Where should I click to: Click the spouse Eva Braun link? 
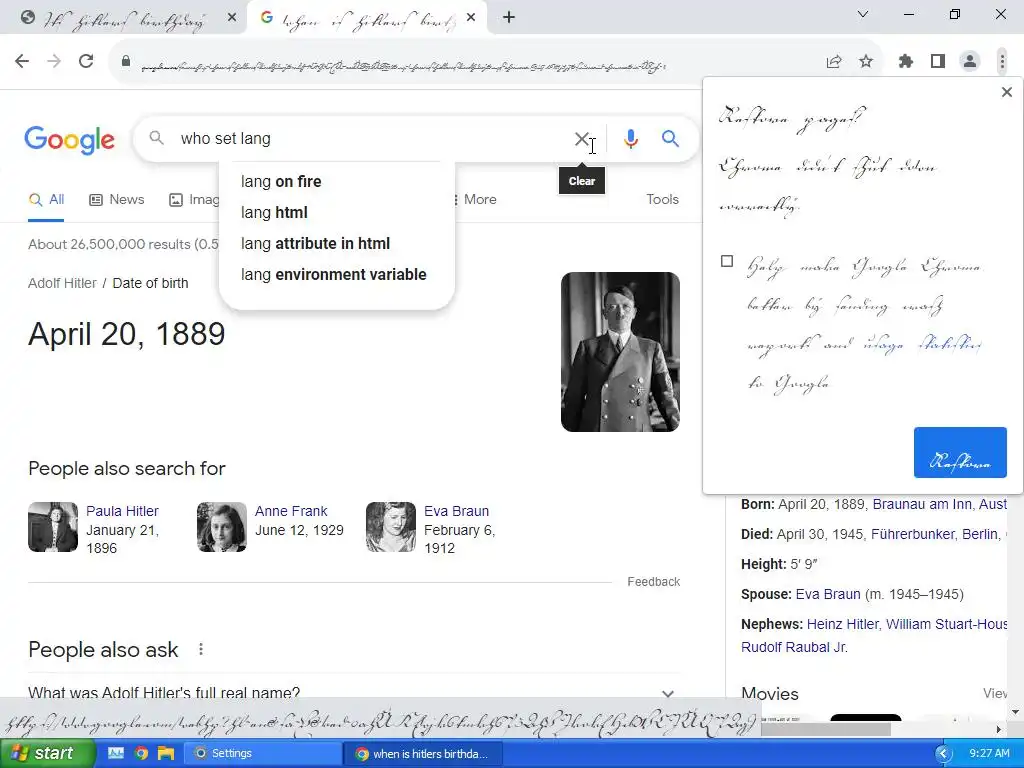point(828,594)
